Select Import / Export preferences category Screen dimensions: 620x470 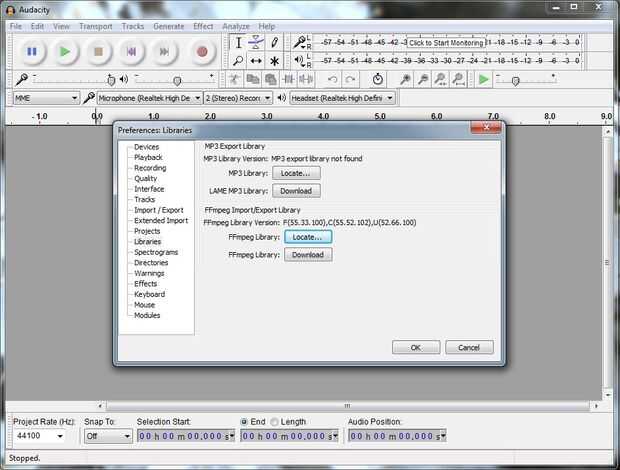159,210
